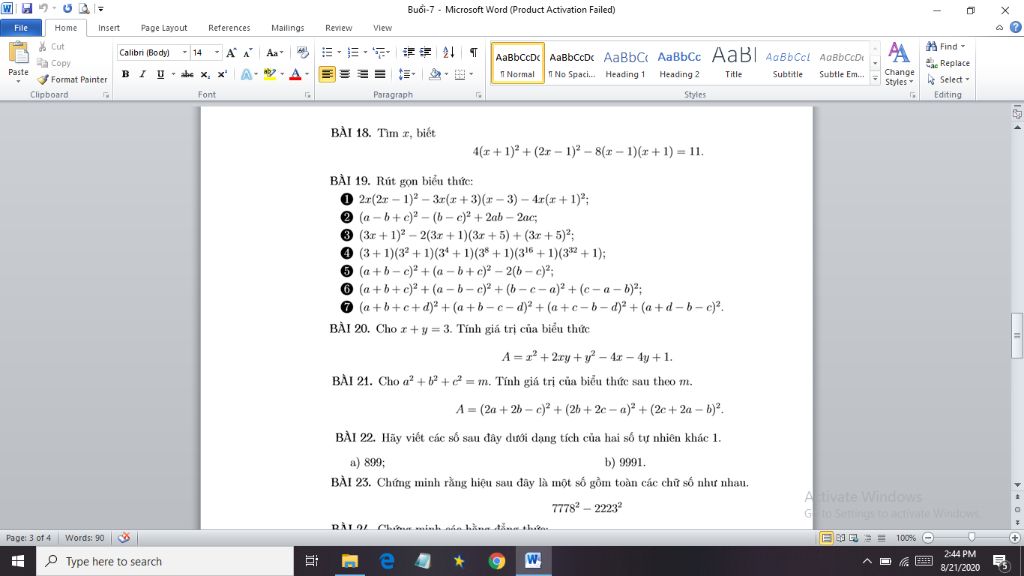Viewport: 1024px width, 576px height.
Task: Open the font size dropdown showing 14
Action: tap(217, 52)
